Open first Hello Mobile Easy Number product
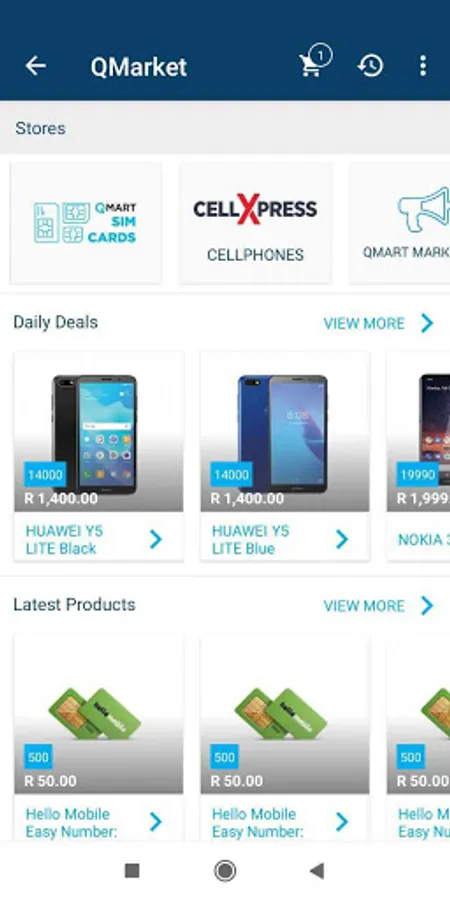Viewport: 450px width, 900px height. coord(99,738)
